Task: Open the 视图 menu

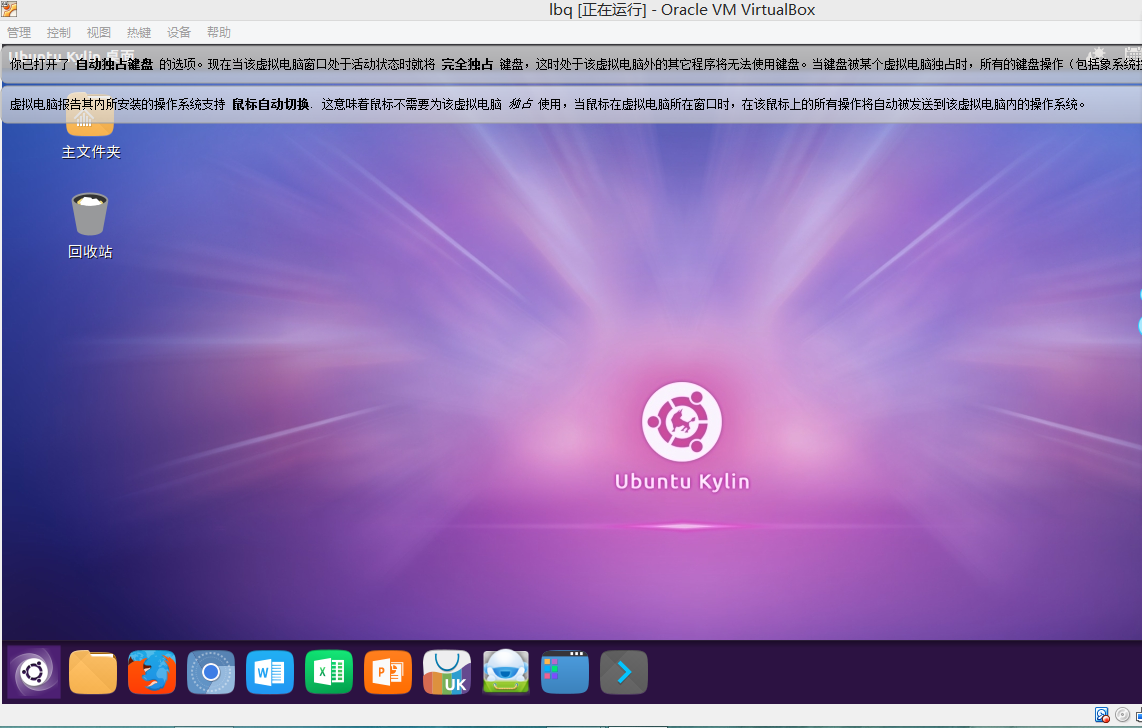Action: click(99, 32)
